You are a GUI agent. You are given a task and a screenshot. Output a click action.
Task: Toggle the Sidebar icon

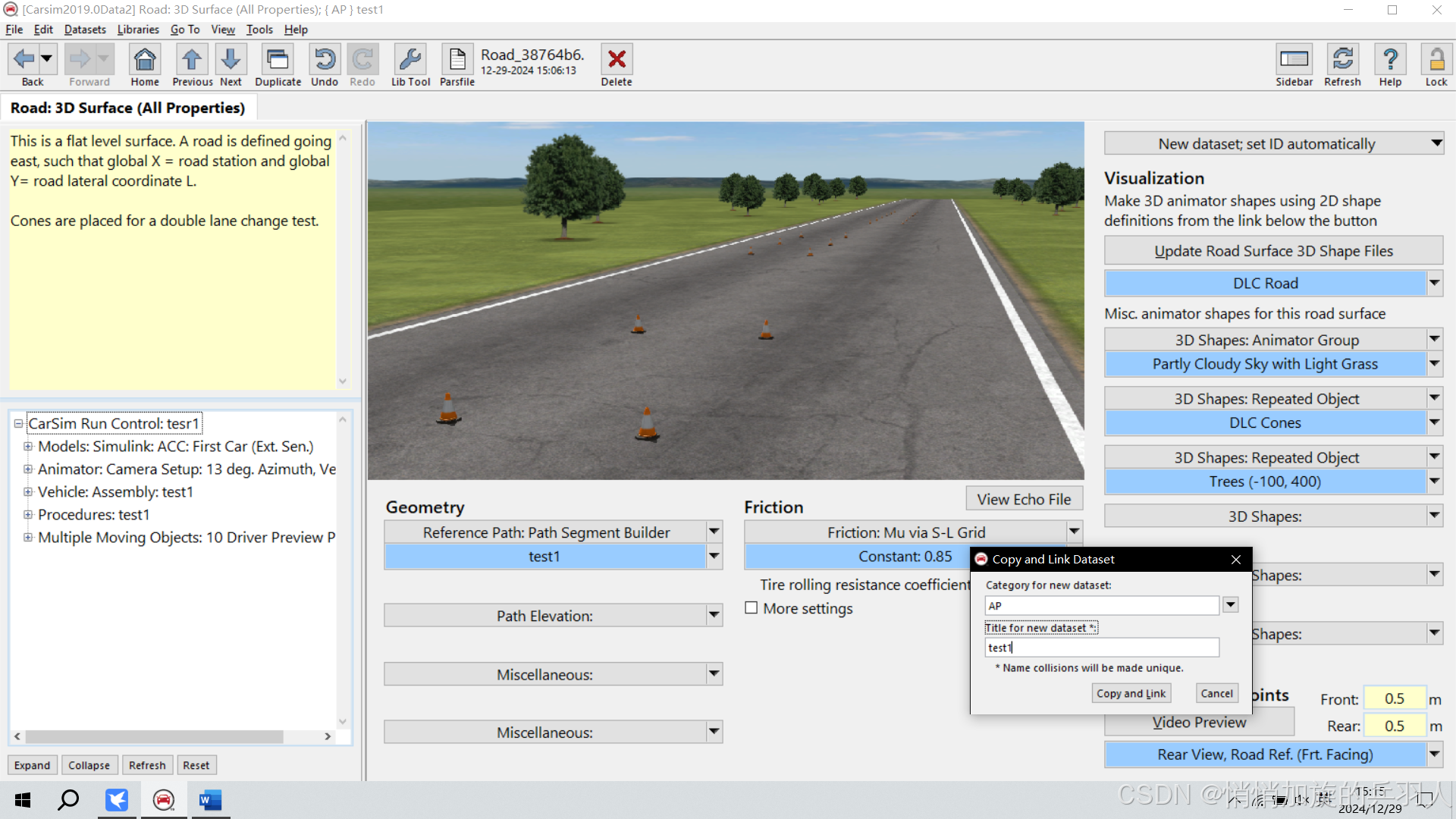point(1294,60)
